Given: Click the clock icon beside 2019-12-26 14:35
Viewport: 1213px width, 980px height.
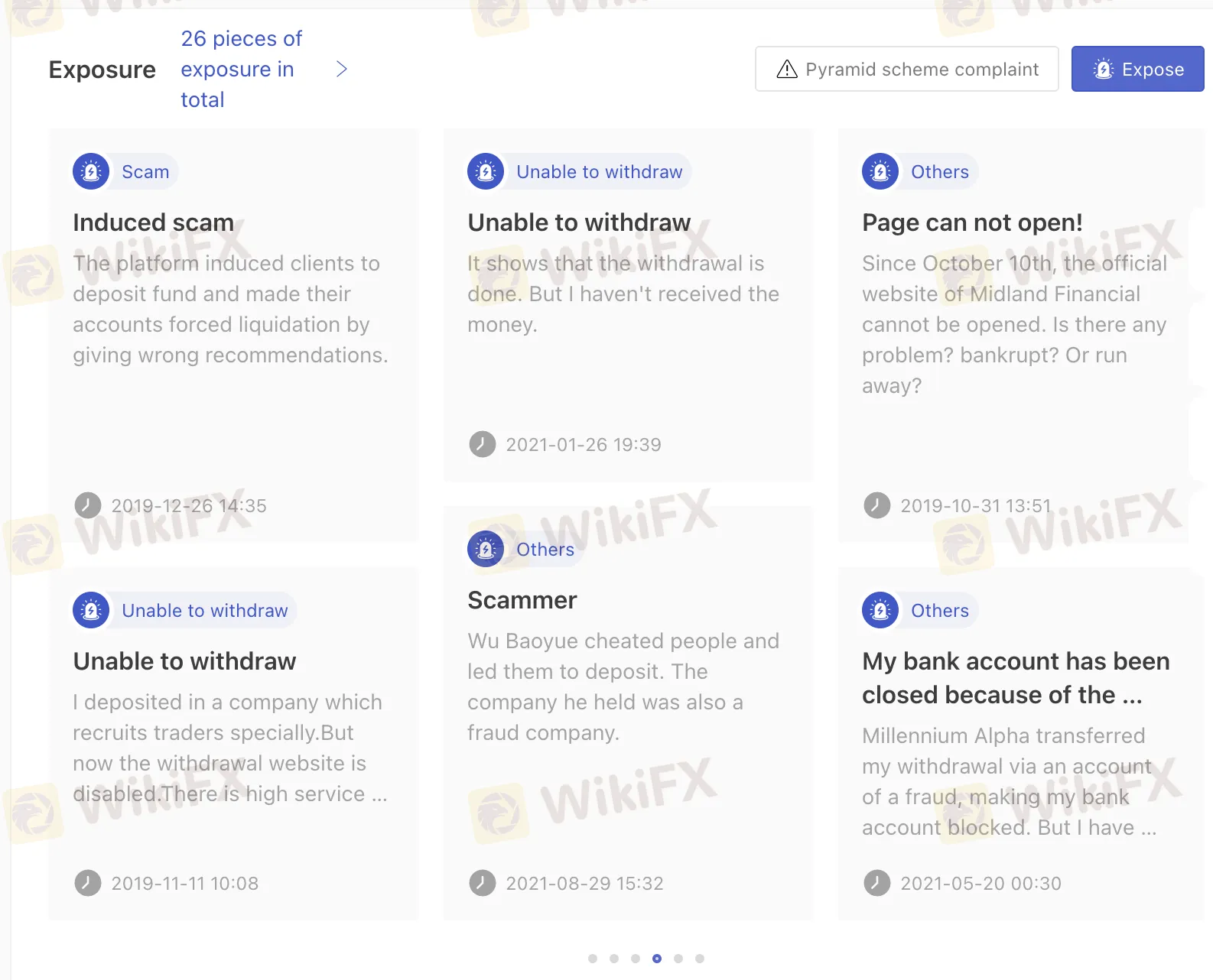Looking at the screenshot, I should coord(88,505).
